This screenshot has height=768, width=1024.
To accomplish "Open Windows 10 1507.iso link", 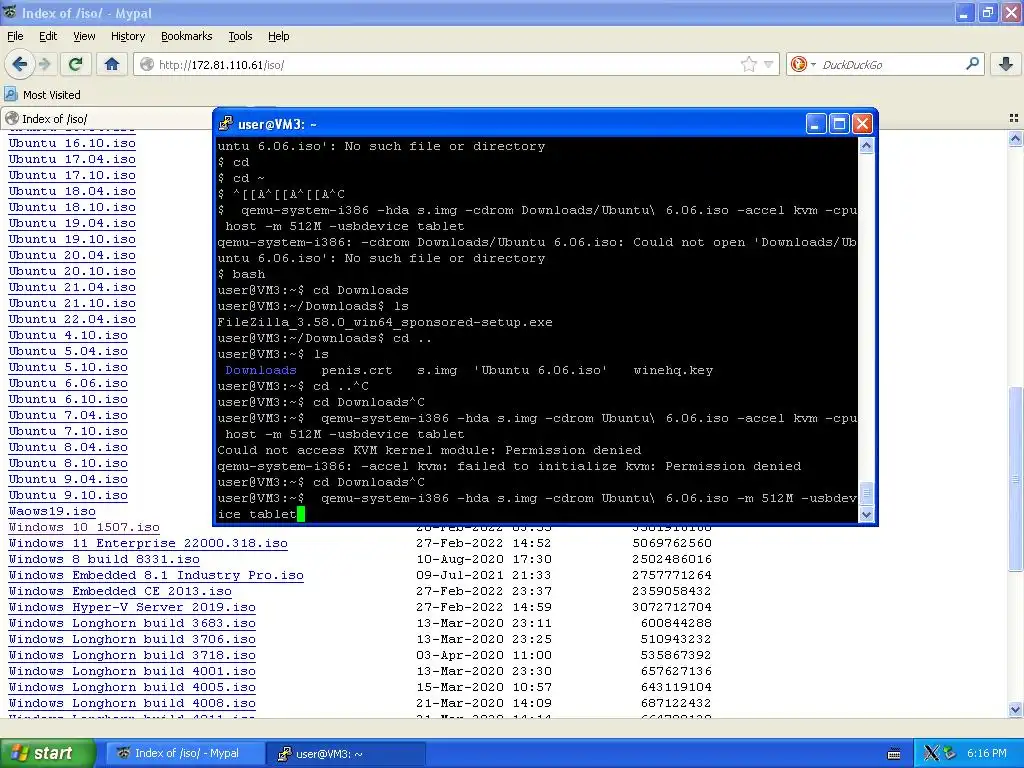I will [84, 527].
